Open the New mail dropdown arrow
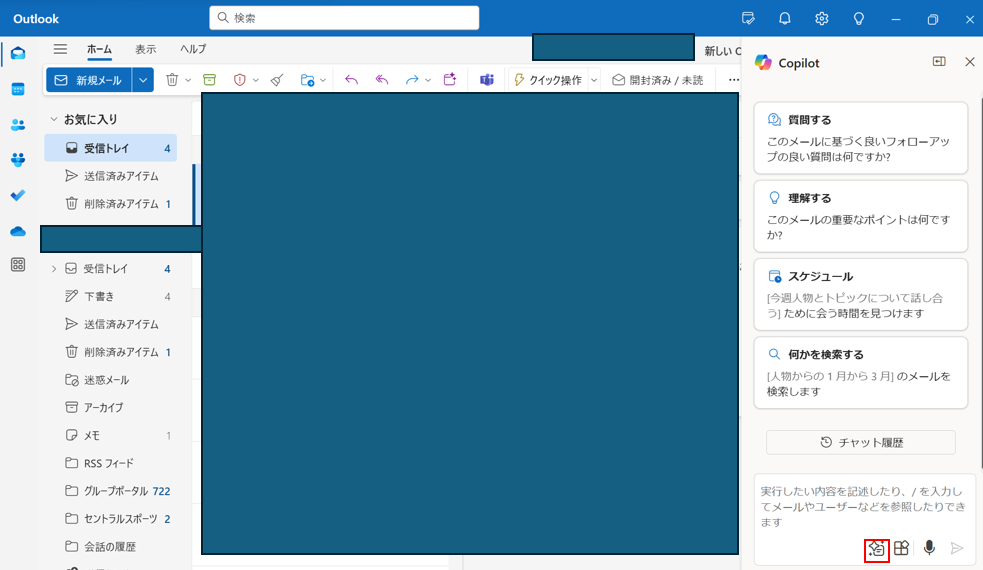The height and width of the screenshot is (570, 983). pyautogui.click(x=143, y=80)
